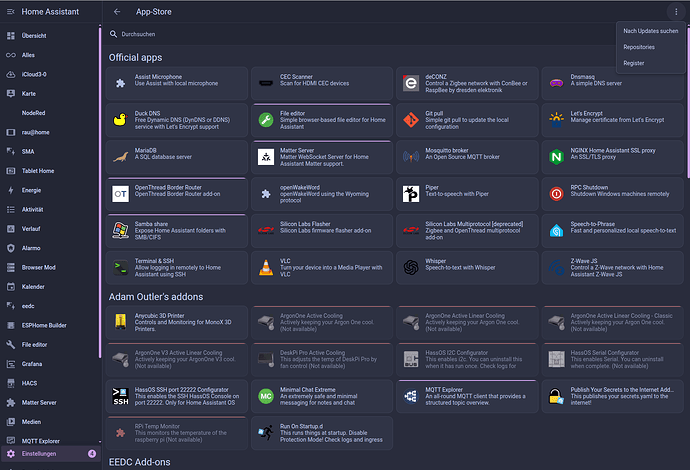Click the Piper app icon
Viewport: 690px width, 470px height.
411,194
